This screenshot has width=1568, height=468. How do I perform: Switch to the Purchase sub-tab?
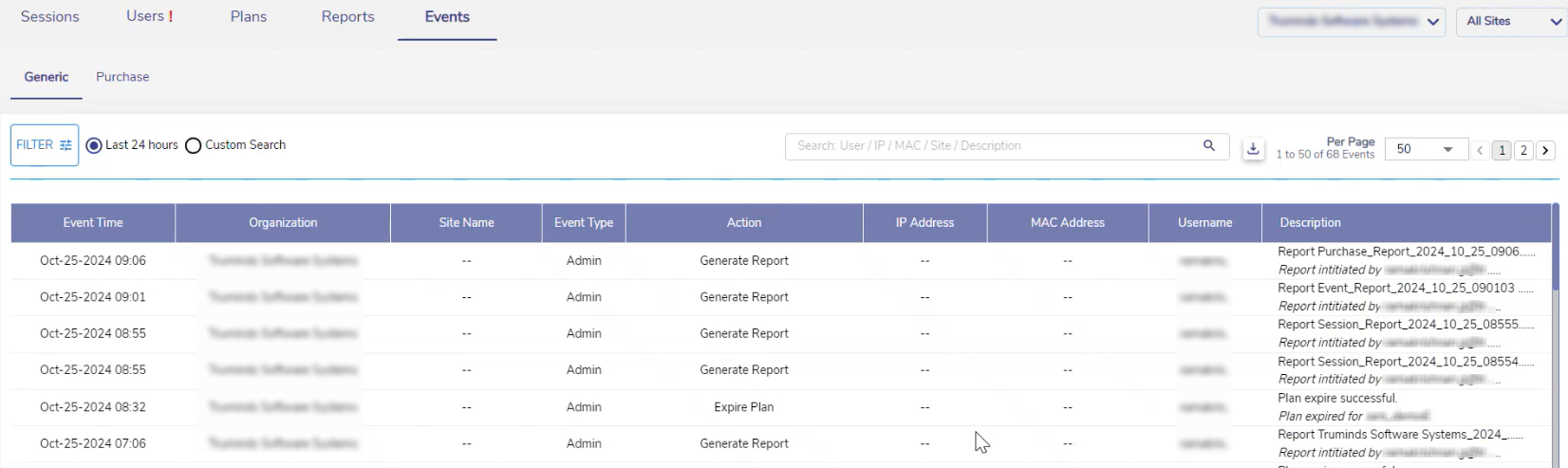[x=122, y=77]
